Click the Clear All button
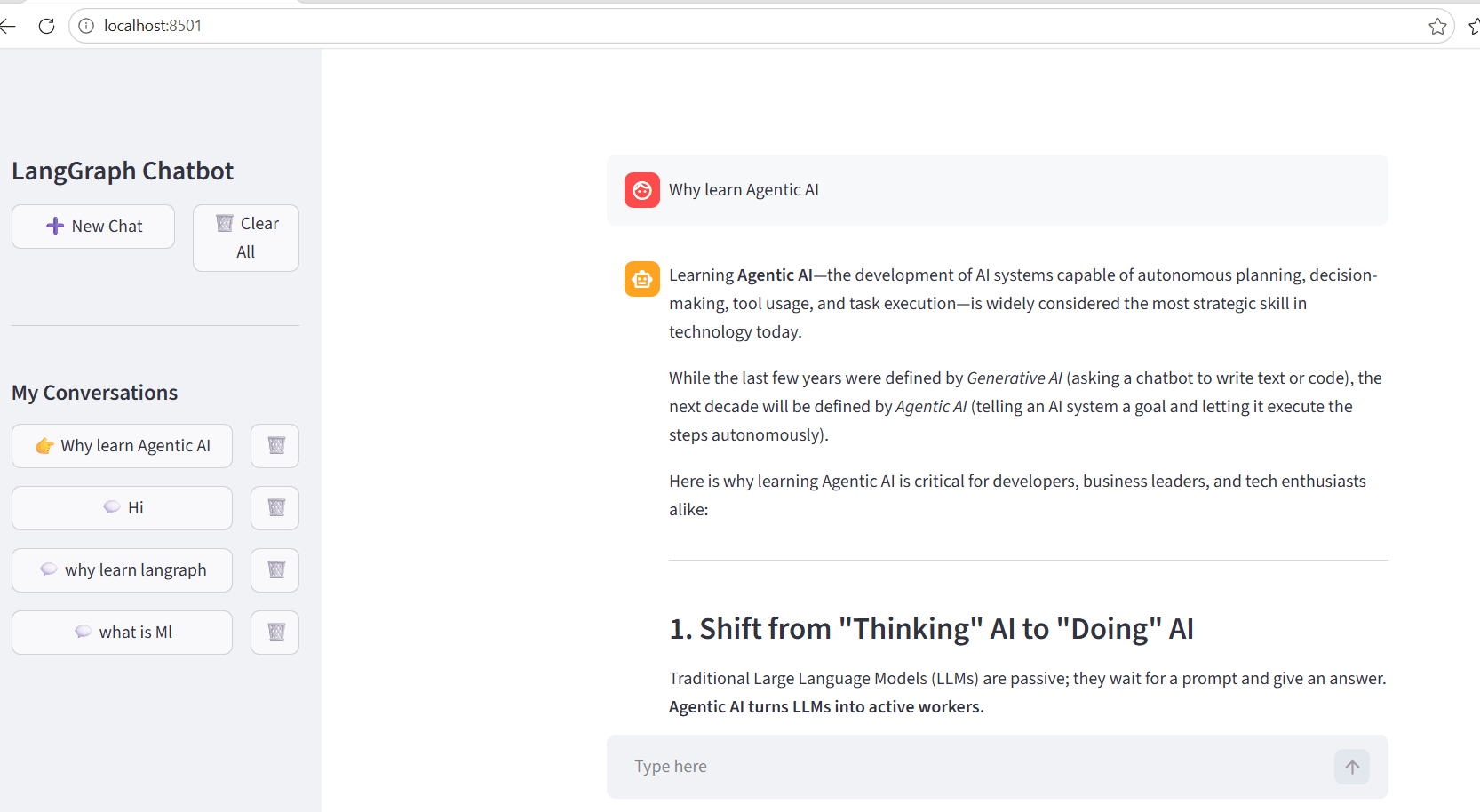This screenshot has height=812, width=1480. click(246, 238)
